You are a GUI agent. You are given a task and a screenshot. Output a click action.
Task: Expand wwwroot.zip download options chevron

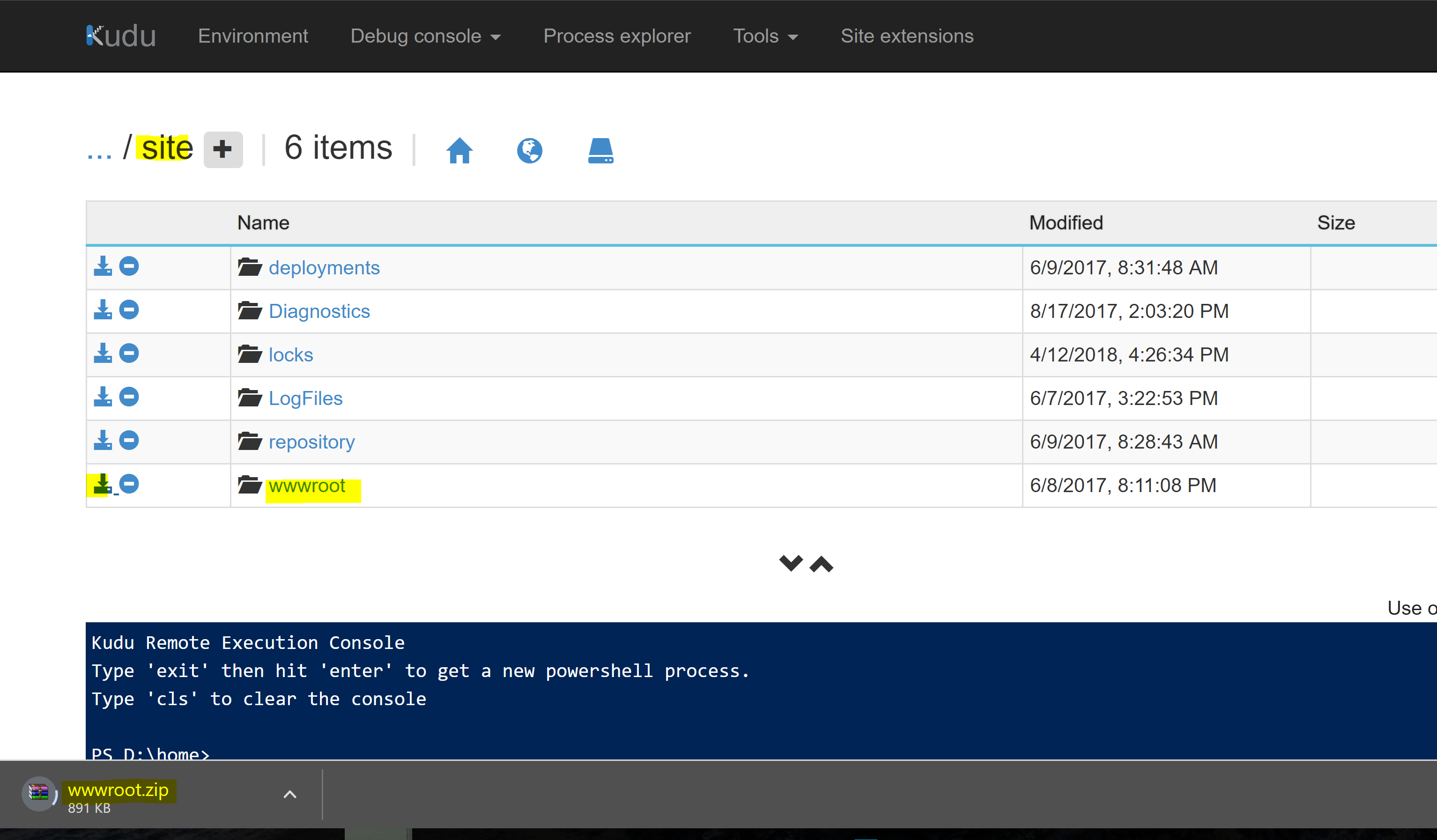click(289, 795)
